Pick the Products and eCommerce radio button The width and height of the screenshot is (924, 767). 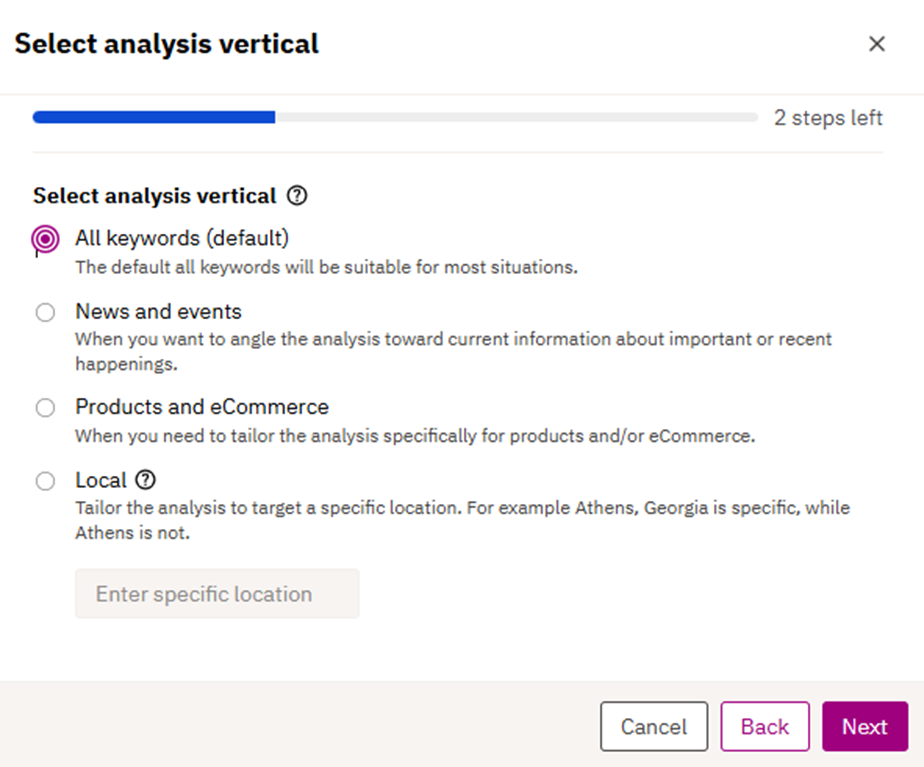pyautogui.click(x=45, y=408)
